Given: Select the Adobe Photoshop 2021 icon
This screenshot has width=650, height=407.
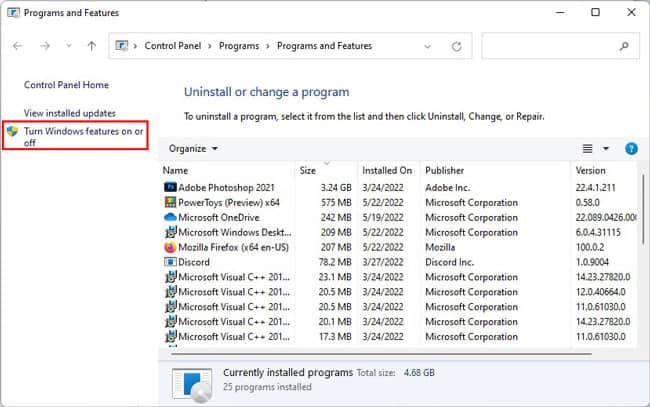Looking at the screenshot, I should point(170,187).
